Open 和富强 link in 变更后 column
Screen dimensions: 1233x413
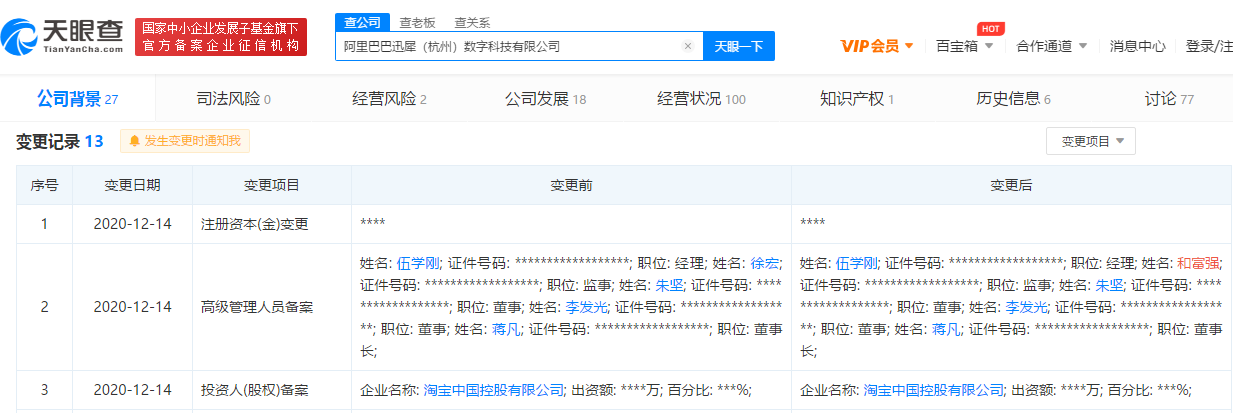tap(1196, 264)
